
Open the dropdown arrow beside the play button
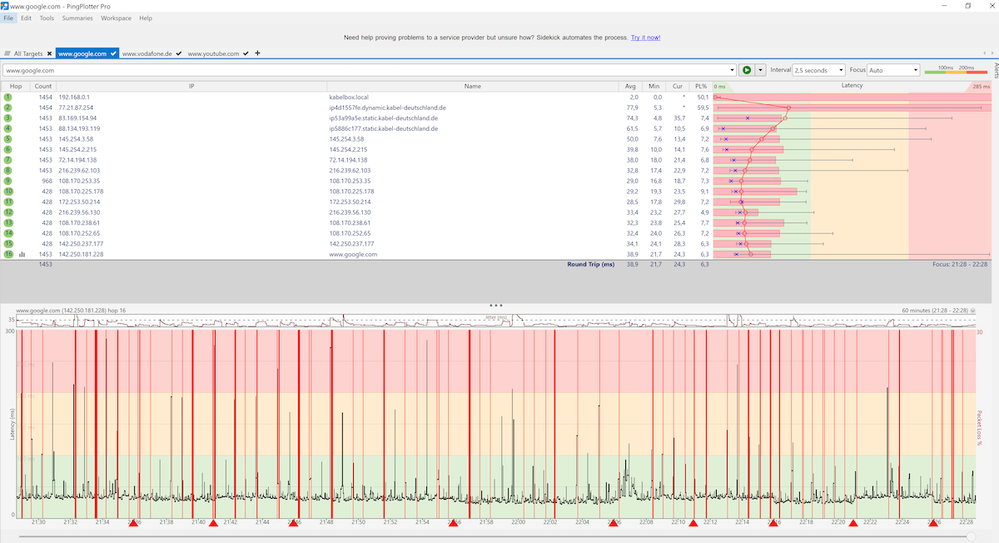tap(759, 70)
